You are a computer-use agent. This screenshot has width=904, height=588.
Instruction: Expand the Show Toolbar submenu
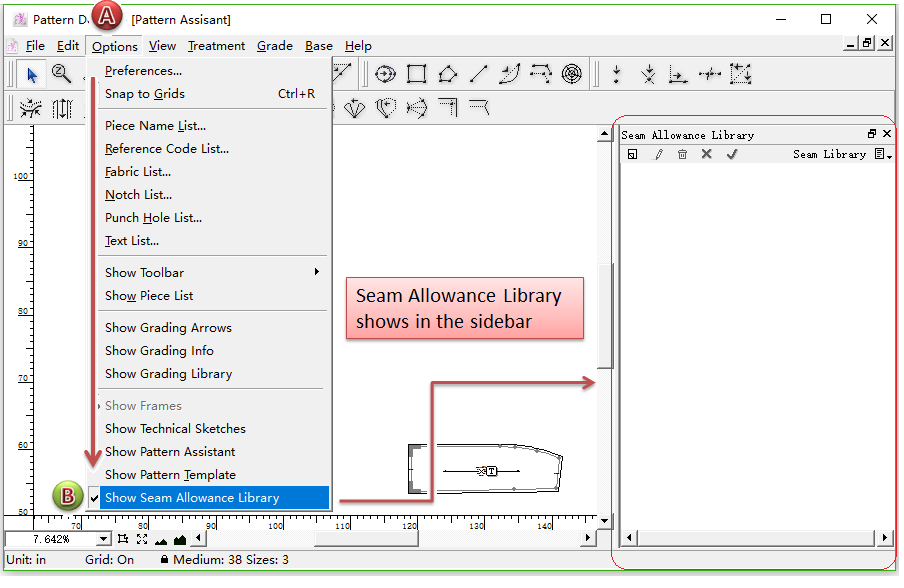pos(144,273)
